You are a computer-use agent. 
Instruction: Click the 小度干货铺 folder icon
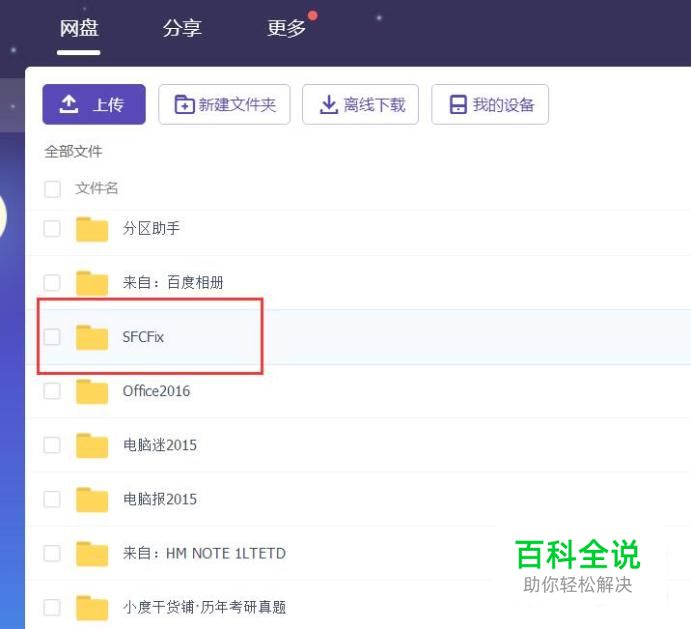(92, 608)
